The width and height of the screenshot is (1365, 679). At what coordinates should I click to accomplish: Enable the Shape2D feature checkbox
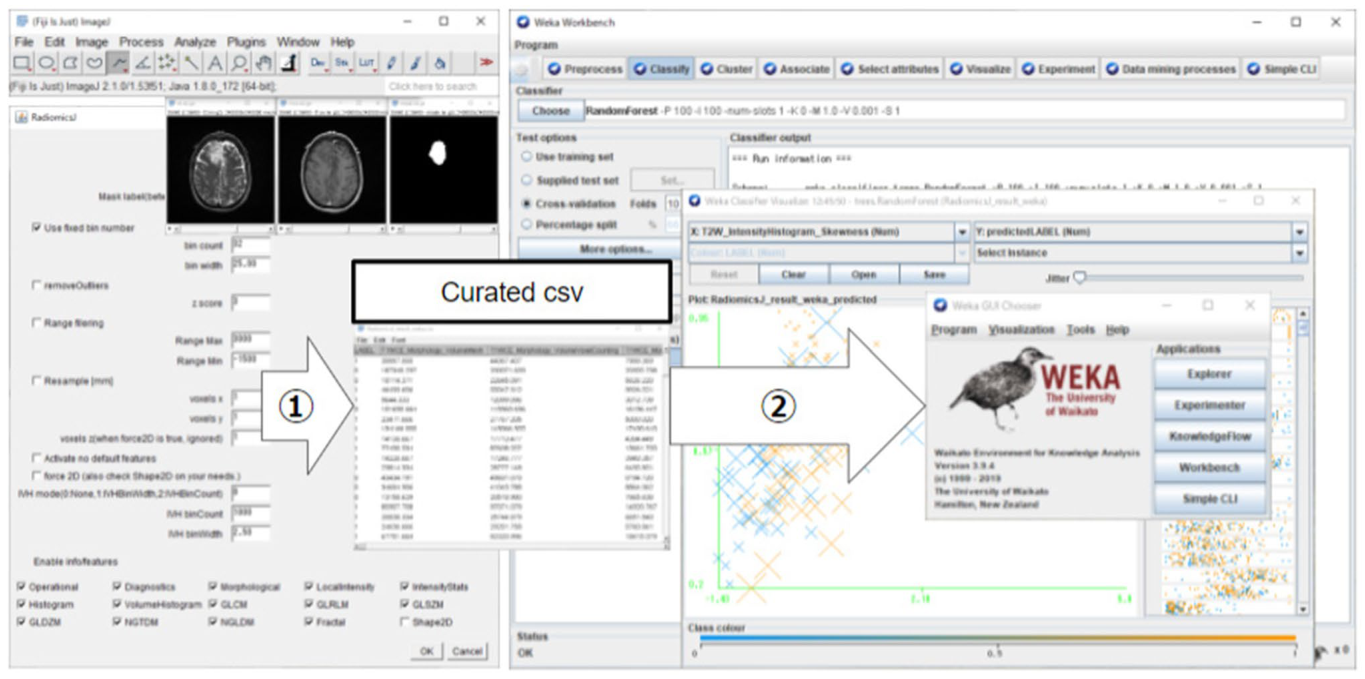(404, 622)
